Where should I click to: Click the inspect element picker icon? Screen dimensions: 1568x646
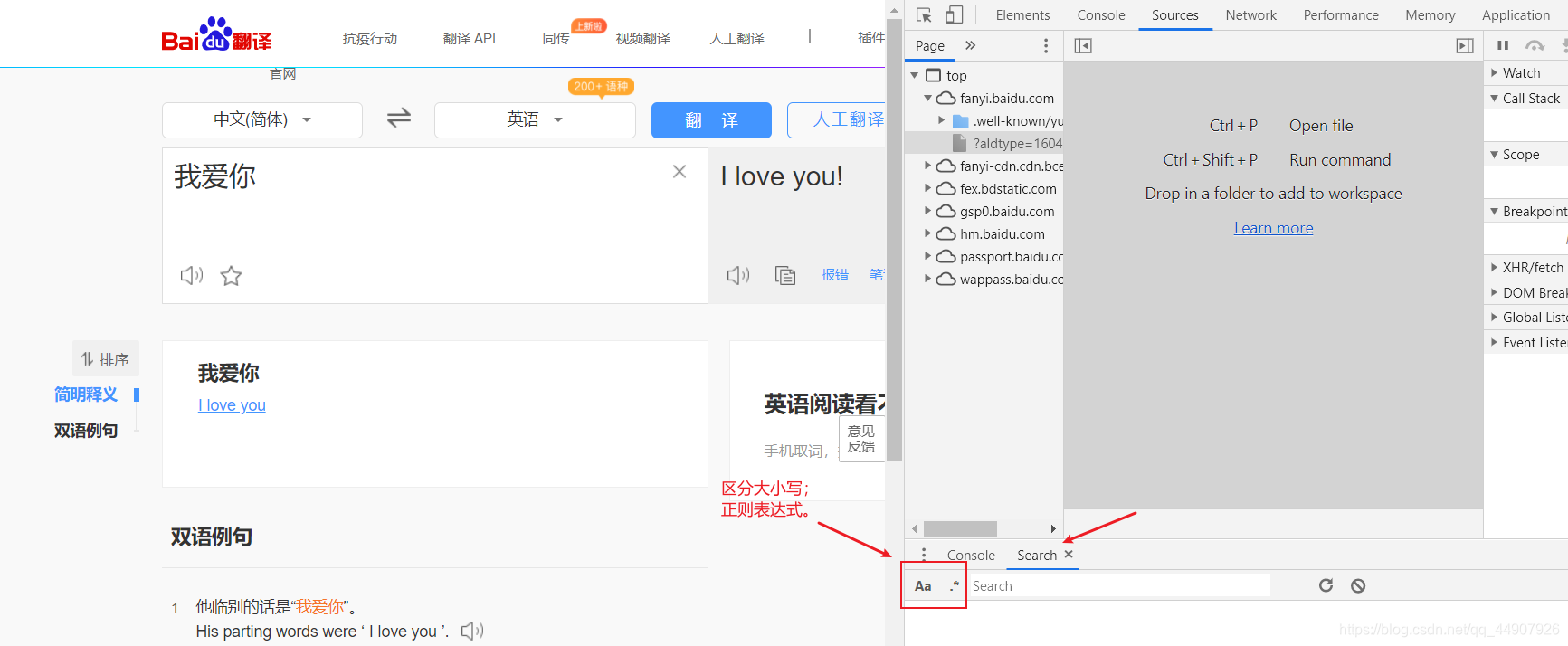pyautogui.click(x=924, y=14)
